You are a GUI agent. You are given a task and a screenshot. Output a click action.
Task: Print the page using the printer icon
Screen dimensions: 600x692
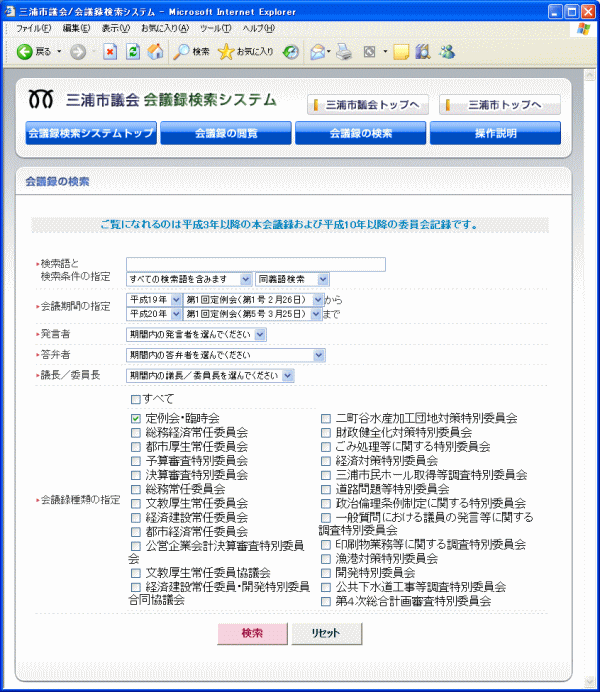point(344,52)
